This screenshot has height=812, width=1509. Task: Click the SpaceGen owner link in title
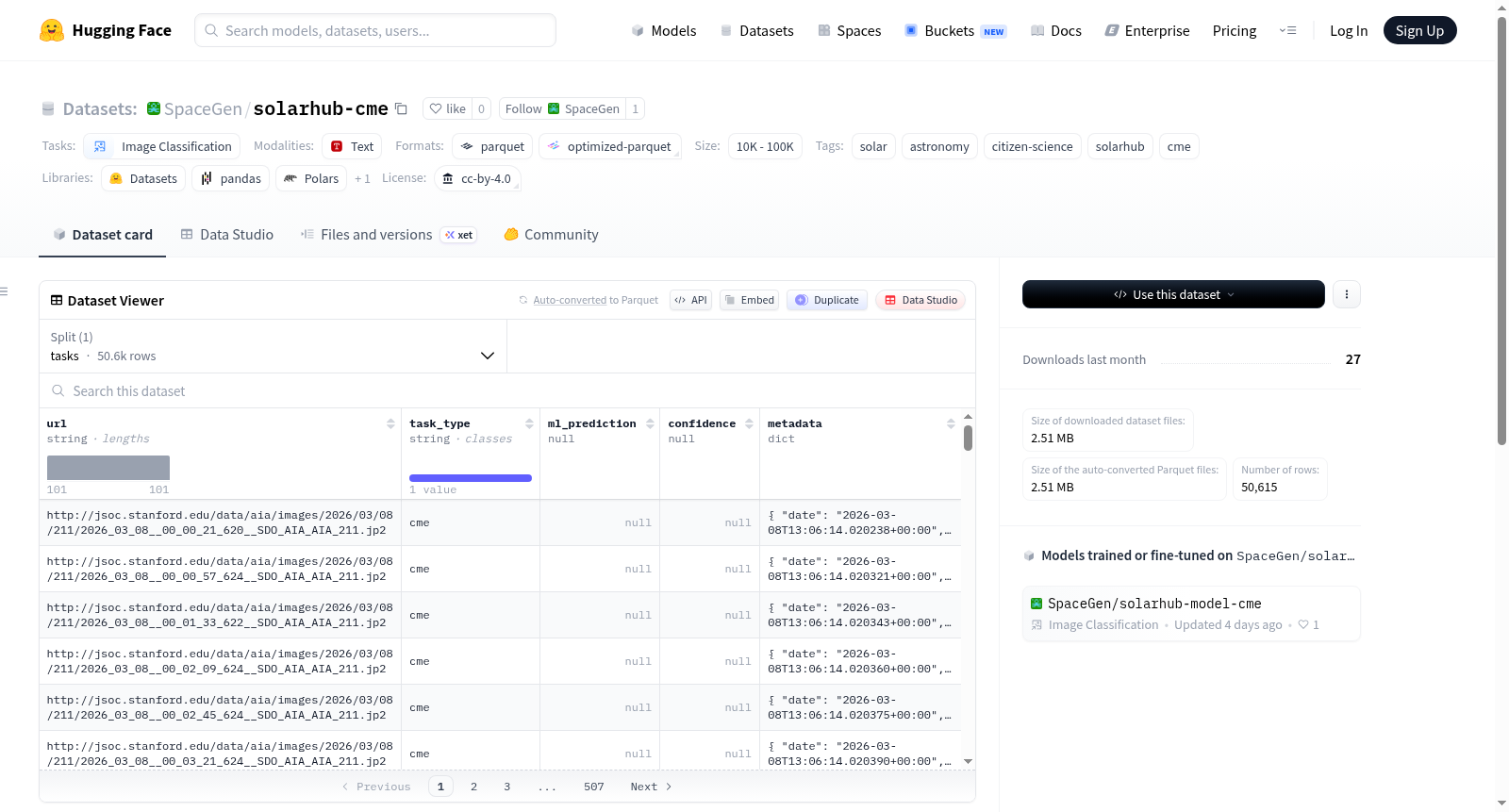(x=203, y=108)
